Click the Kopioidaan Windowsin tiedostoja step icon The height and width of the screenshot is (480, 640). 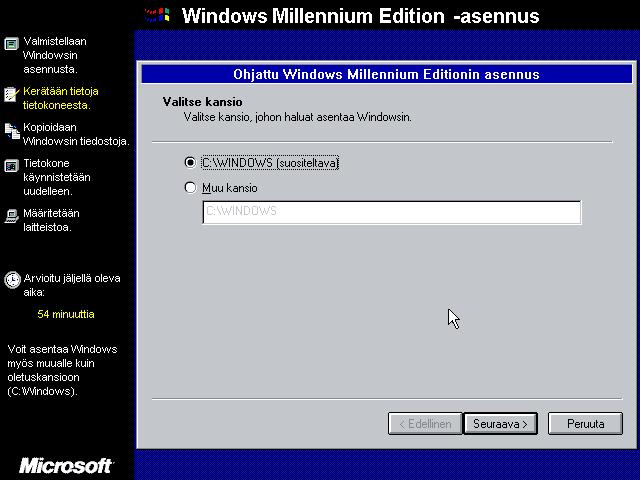pyautogui.click(x=12, y=131)
